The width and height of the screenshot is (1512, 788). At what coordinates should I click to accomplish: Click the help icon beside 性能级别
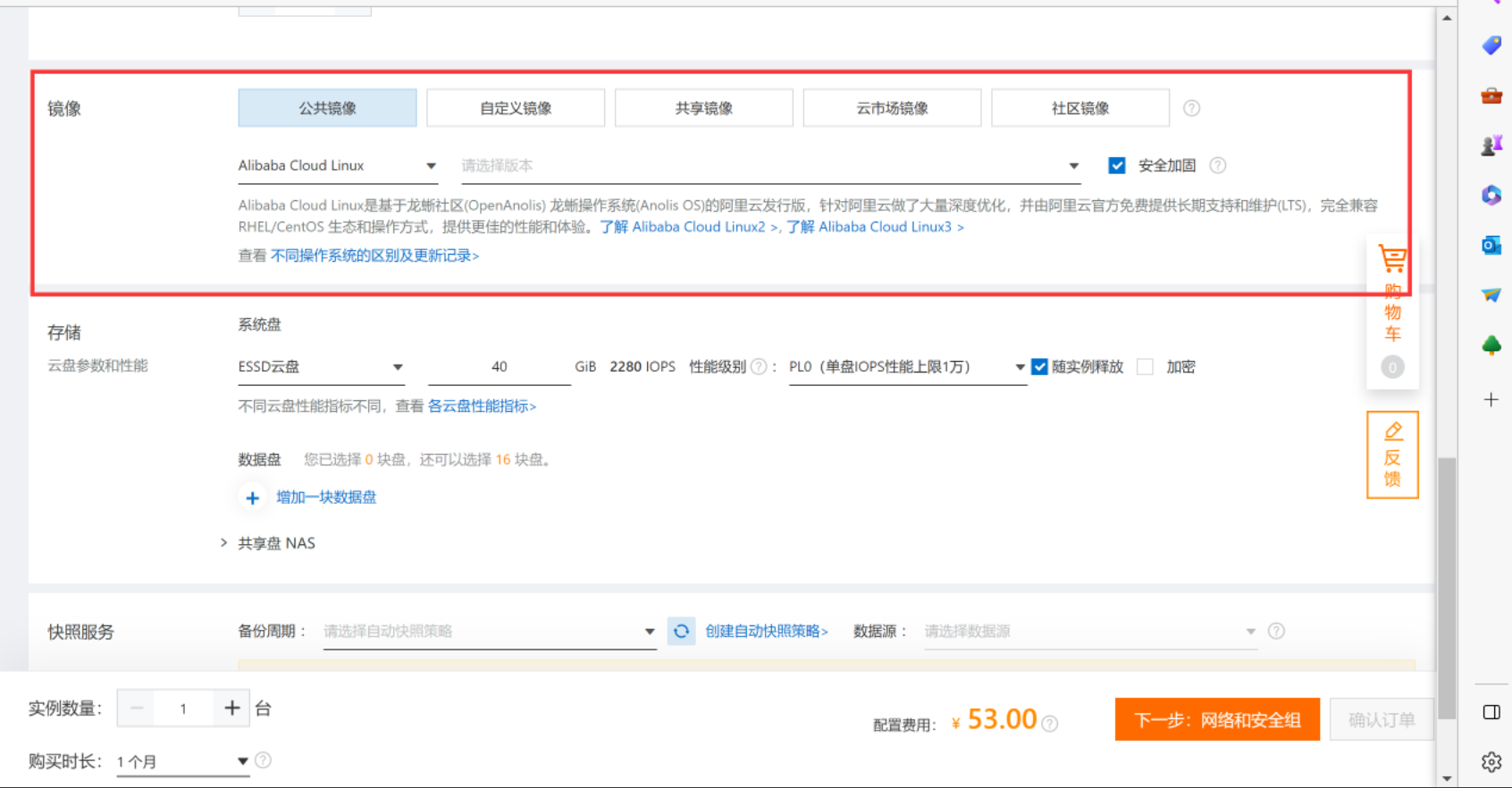click(x=759, y=366)
